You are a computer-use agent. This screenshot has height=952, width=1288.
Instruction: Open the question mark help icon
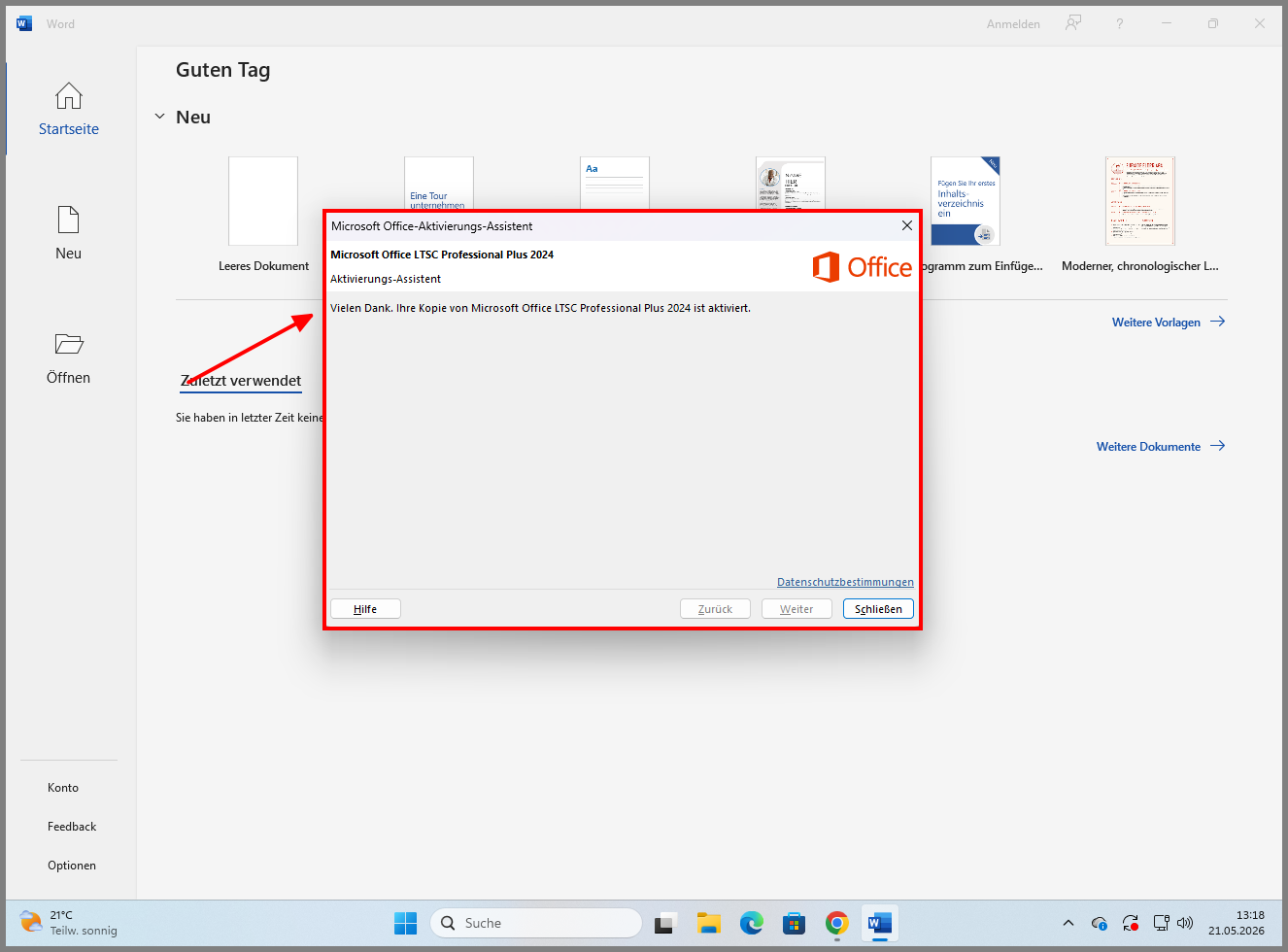1120,23
